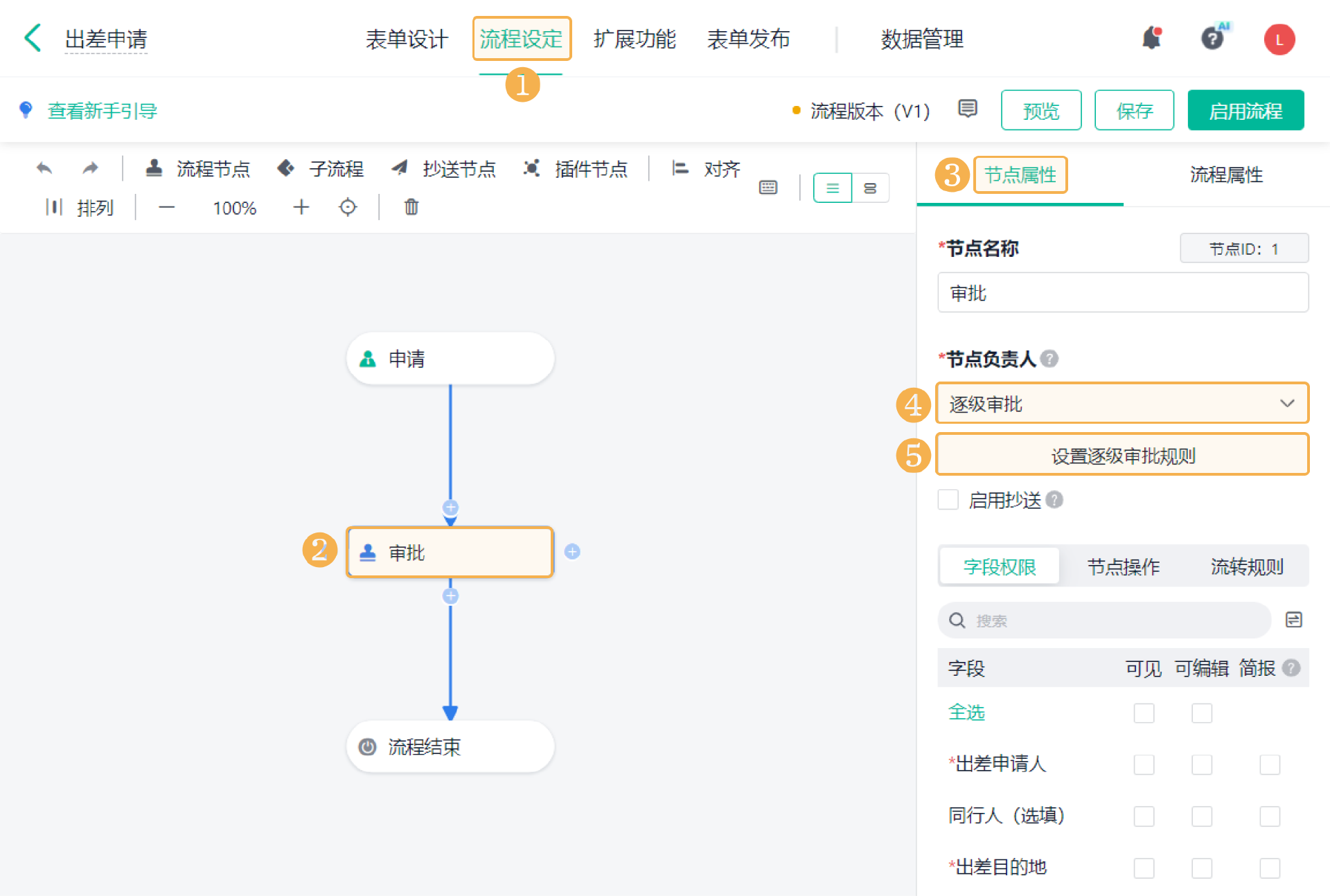Click 设置逐级审批规则 button
Image resolution: width=1330 pixels, height=896 pixels.
tap(1121, 455)
